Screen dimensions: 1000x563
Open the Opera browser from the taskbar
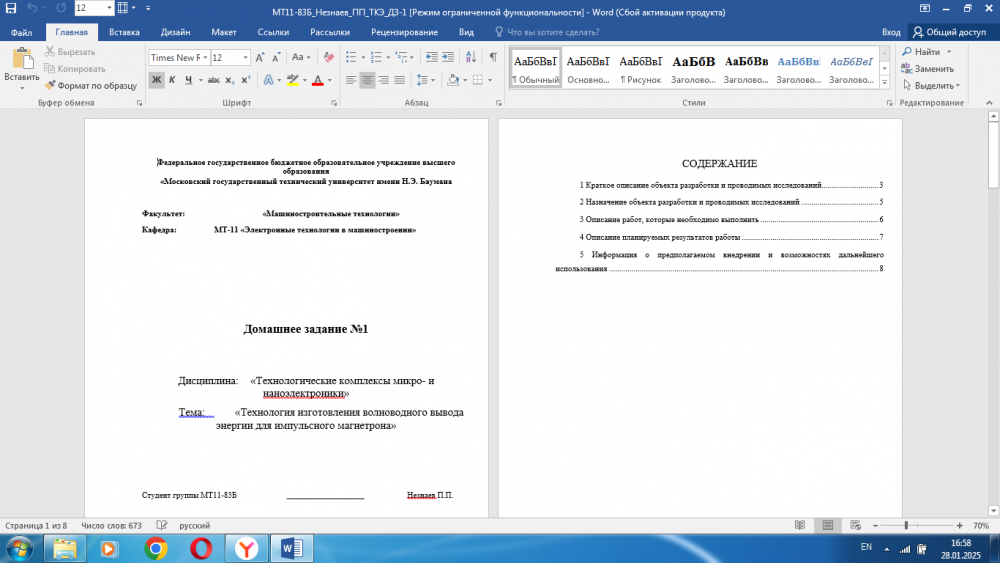[x=201, y=548]
